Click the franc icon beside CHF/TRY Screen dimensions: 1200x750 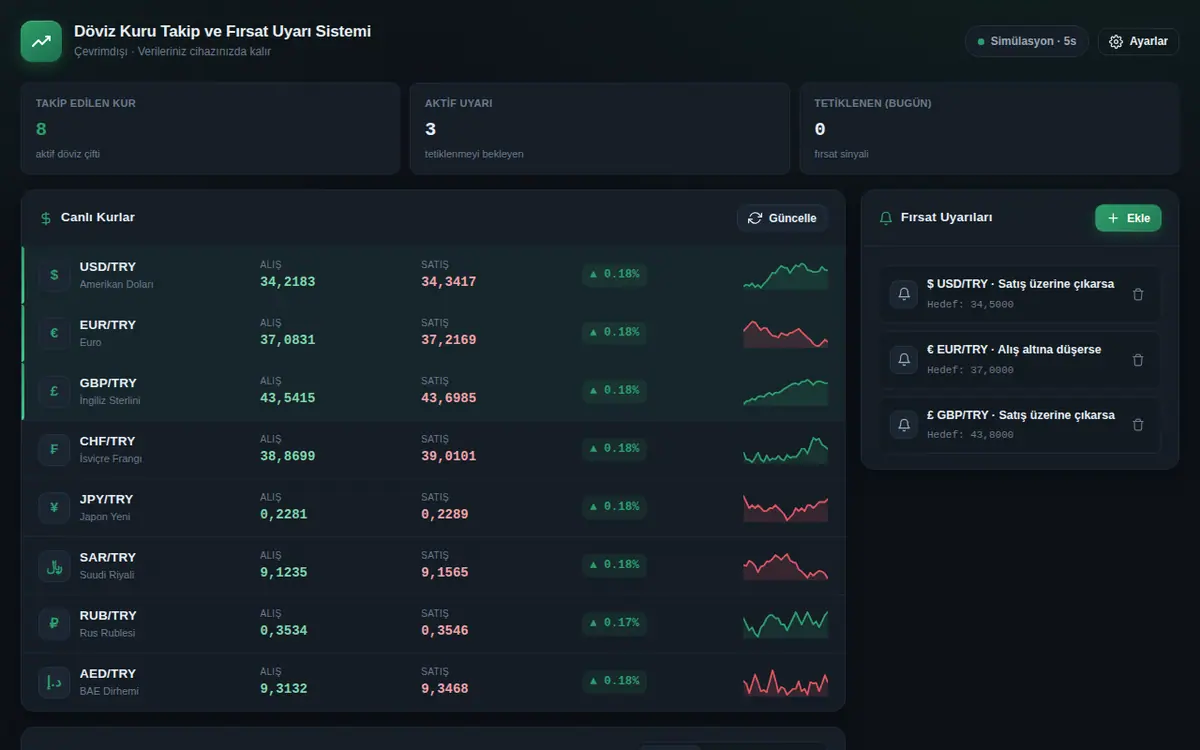54,449
